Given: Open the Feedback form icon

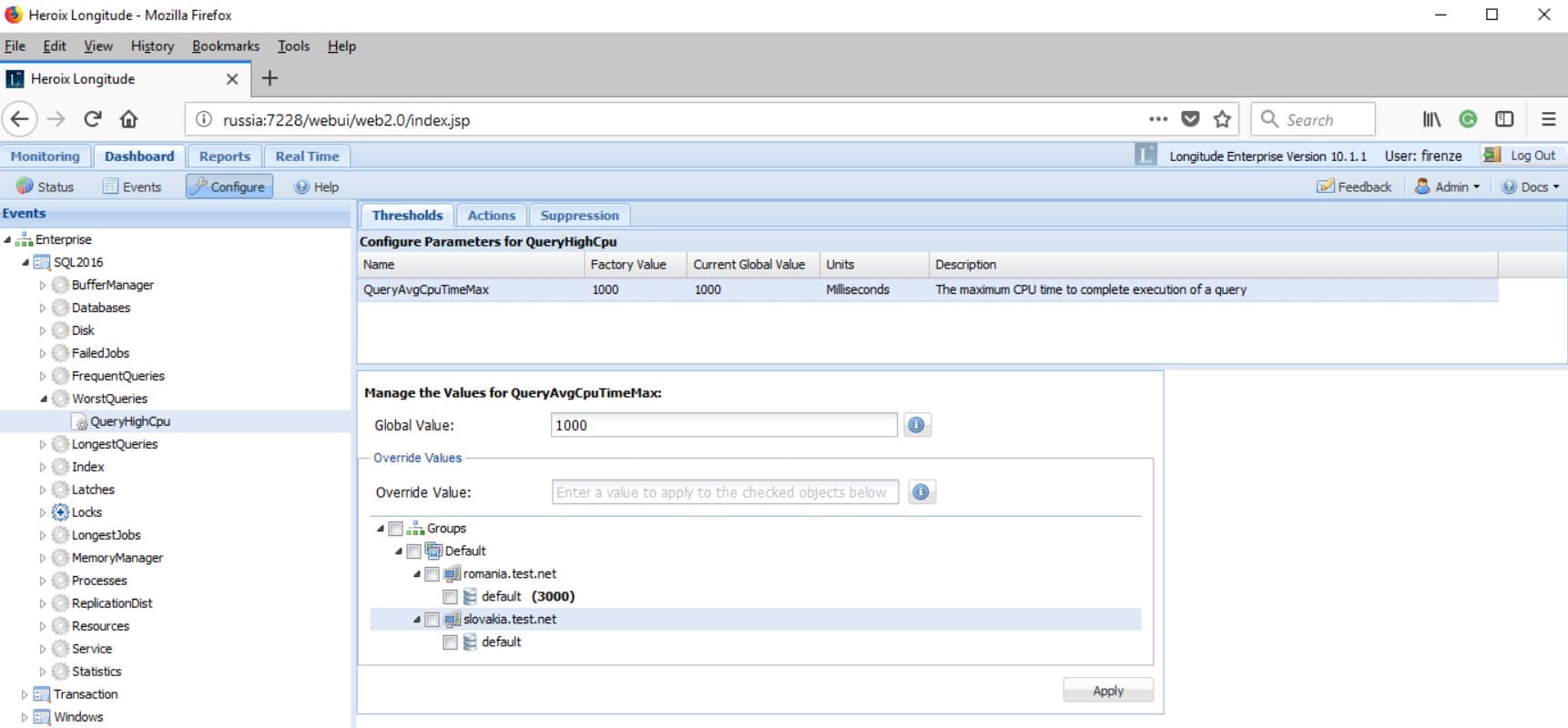Looking at the screenshot, I should click(1326, 187).
